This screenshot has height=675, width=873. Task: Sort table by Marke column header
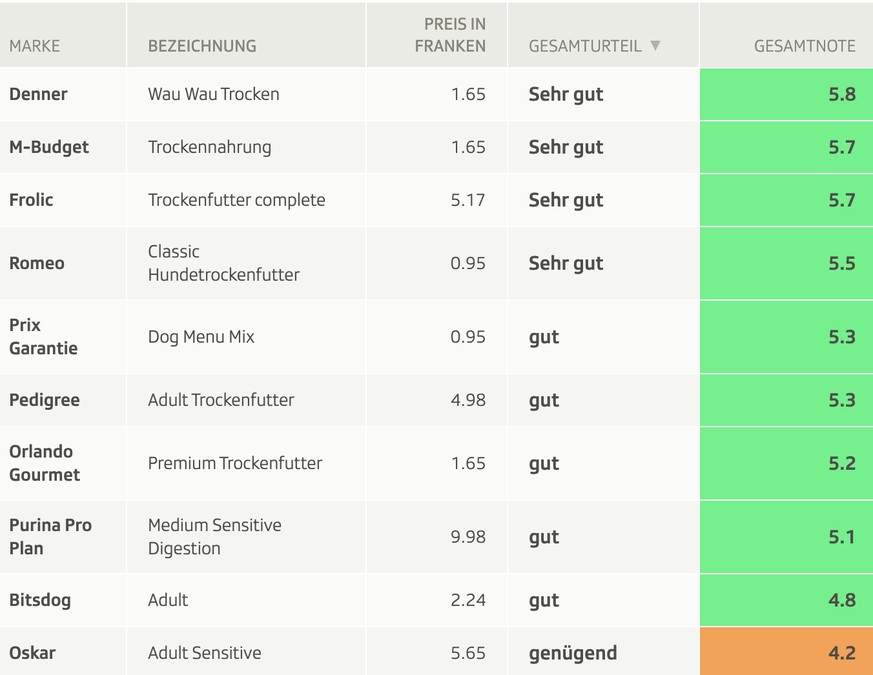(35, 46)
